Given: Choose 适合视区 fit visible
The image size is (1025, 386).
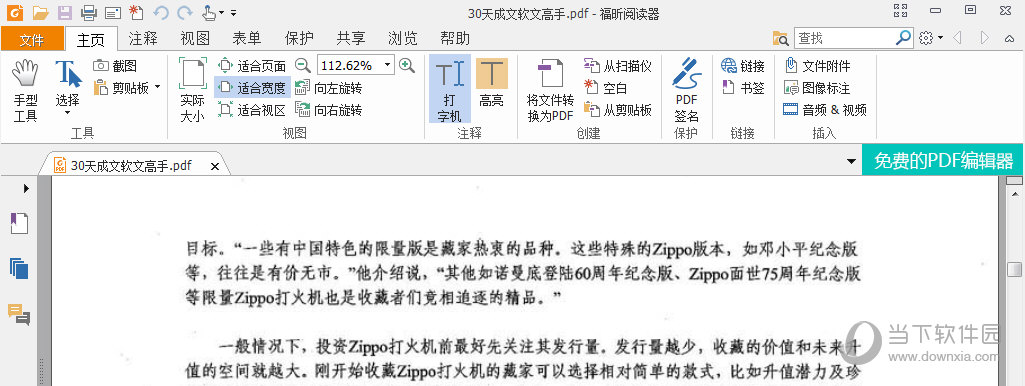Looking at the screenshot, I should (x=252, y=110).
